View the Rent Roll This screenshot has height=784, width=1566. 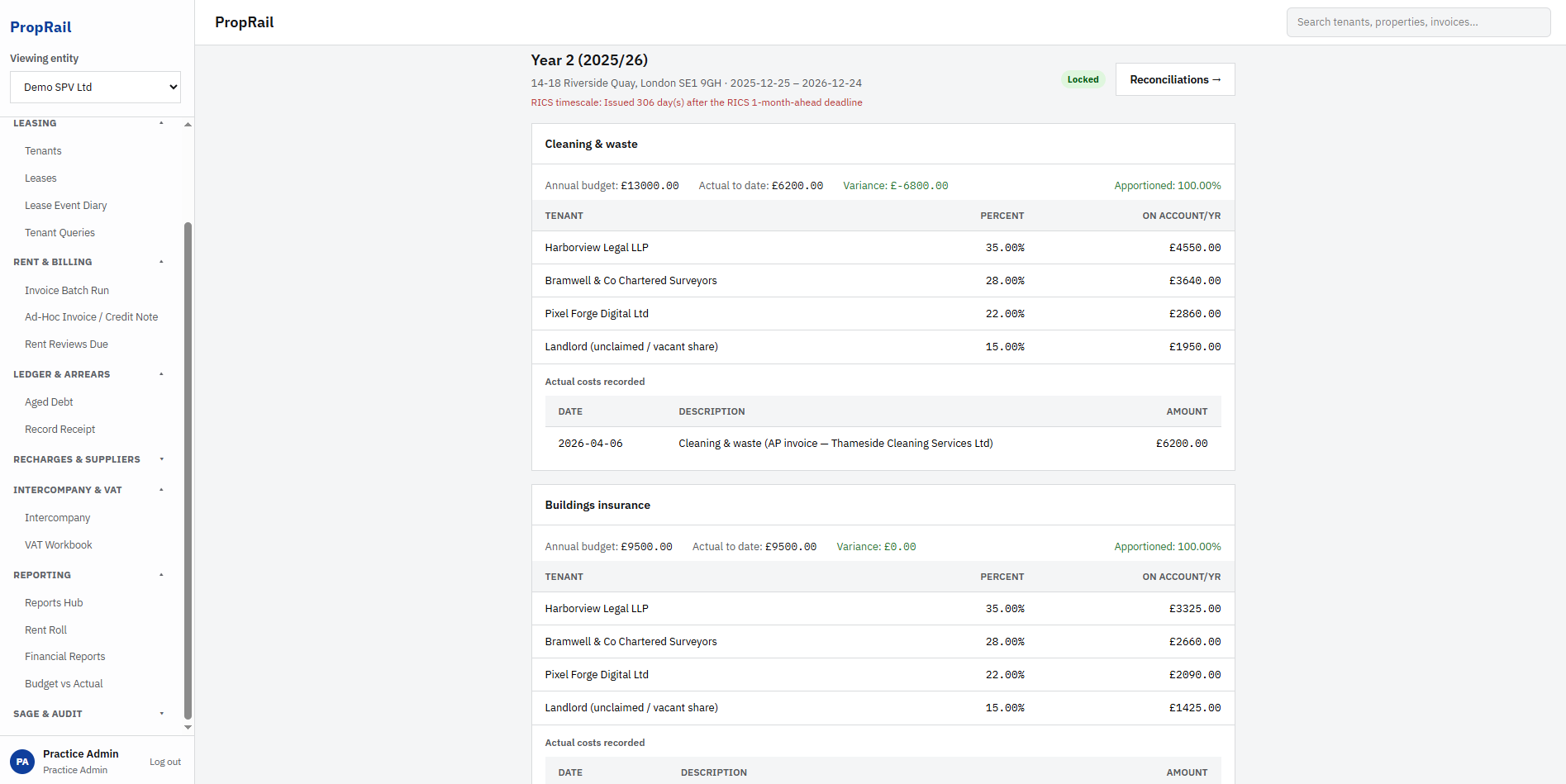[x=45, y=630]
